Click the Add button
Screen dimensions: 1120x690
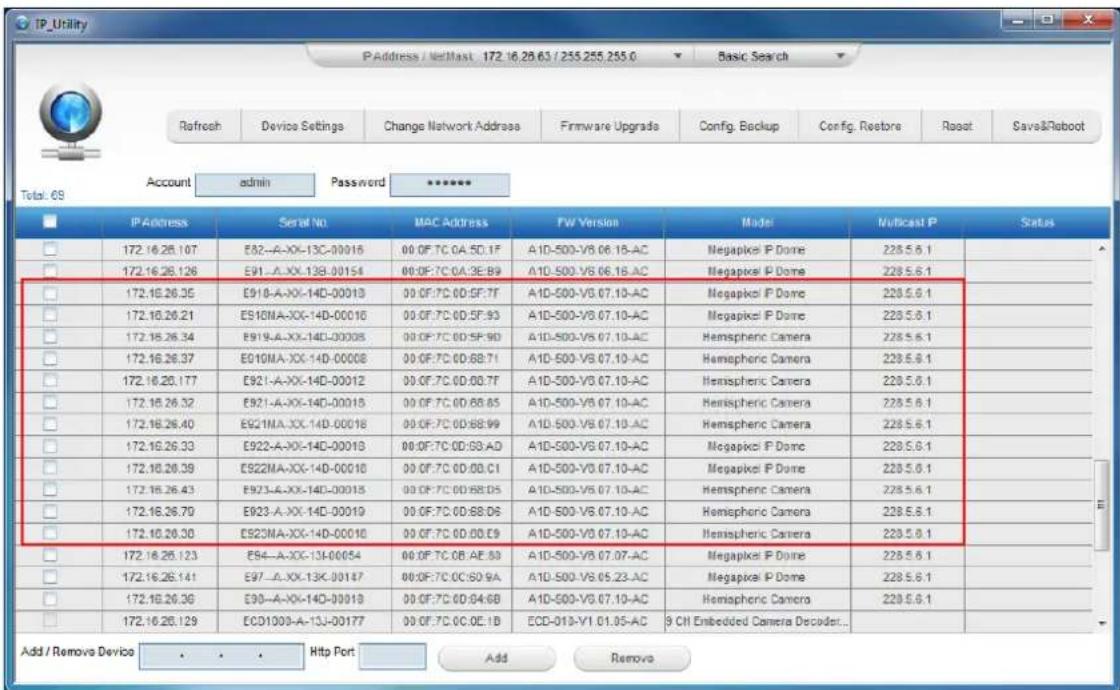[496, 658]
